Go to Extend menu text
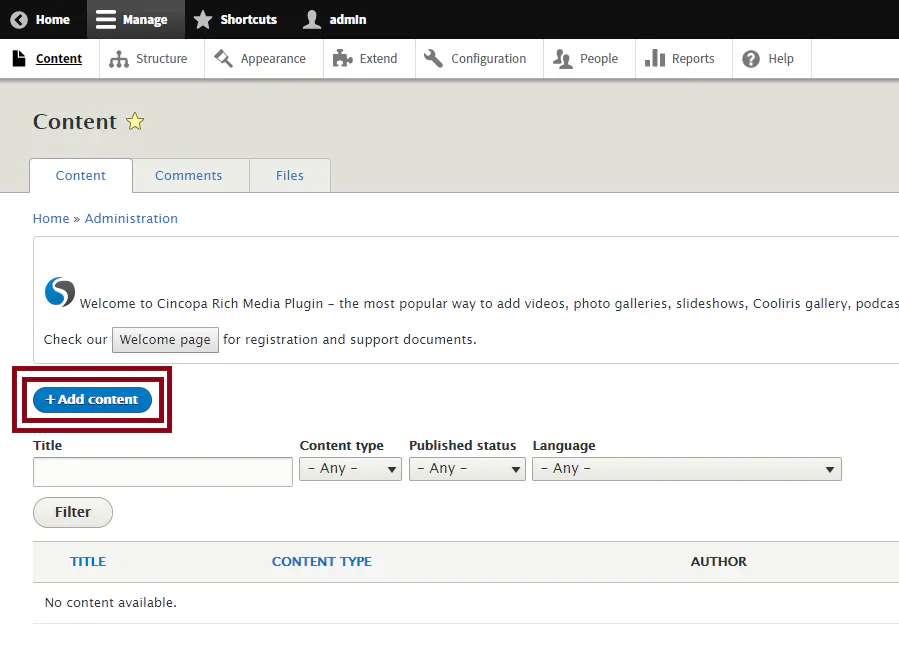Image resolution: width=899 pixels, height=659 pixels. coord(378,59)
